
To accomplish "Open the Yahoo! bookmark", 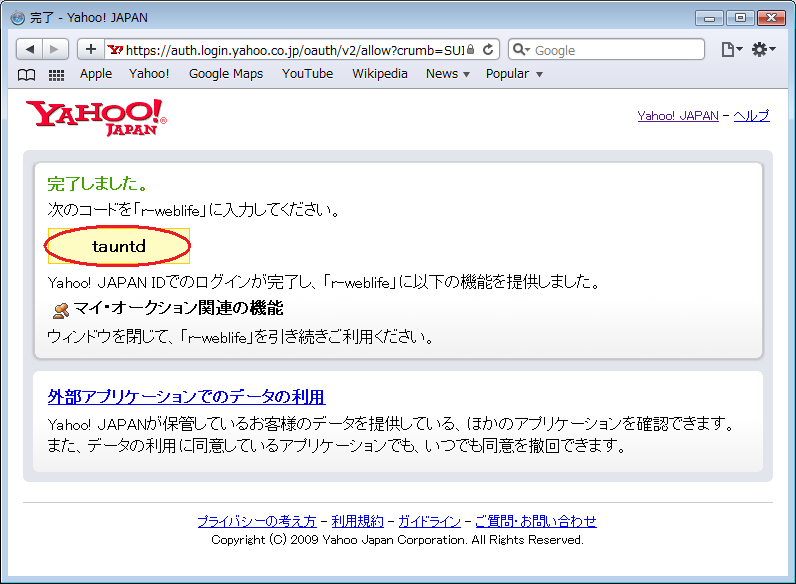I will click(149, 74).
